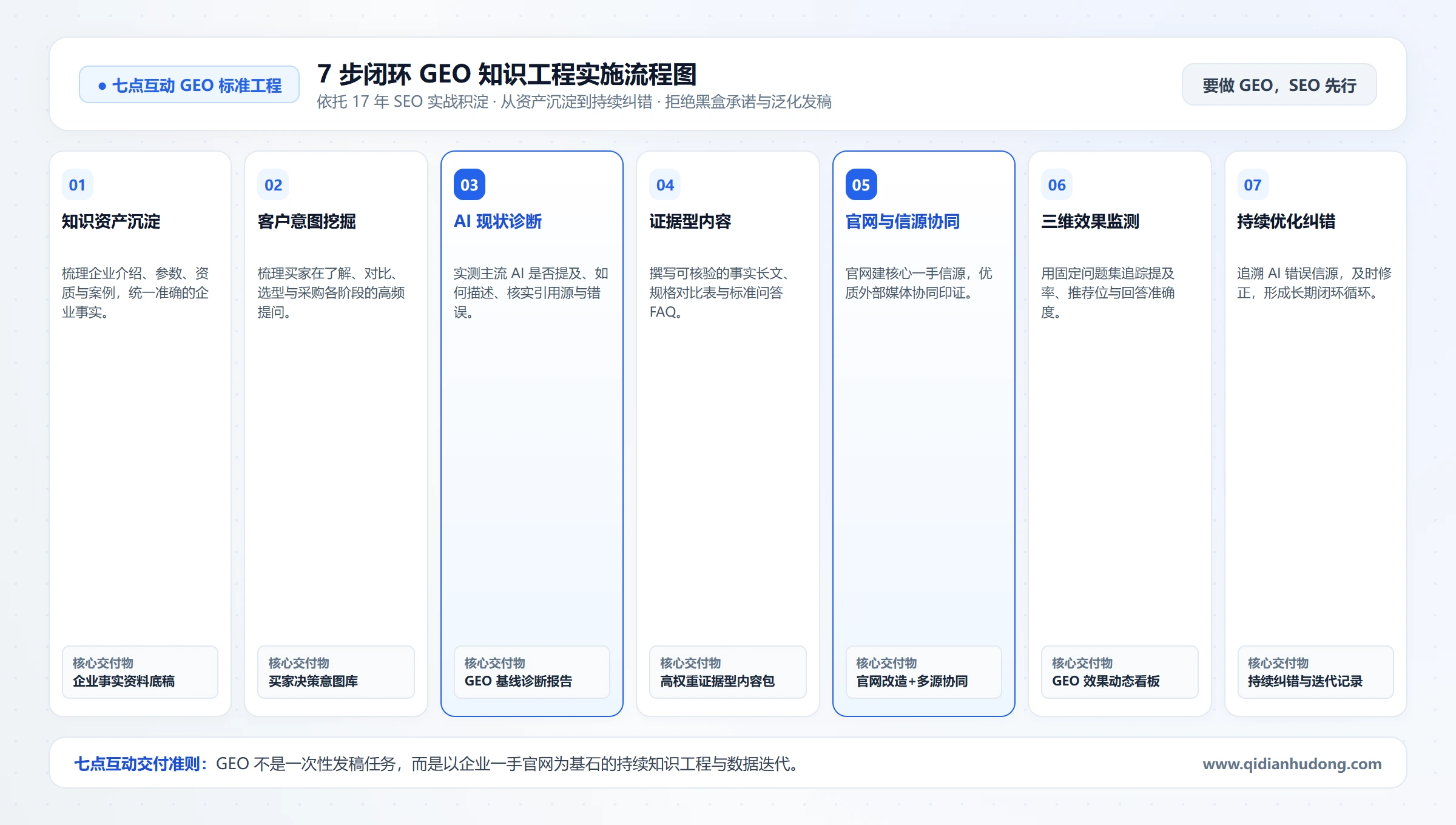Select the highlighted 05 number badge
This screenshot has width=1456, height=825.
[x=861, y=185]
